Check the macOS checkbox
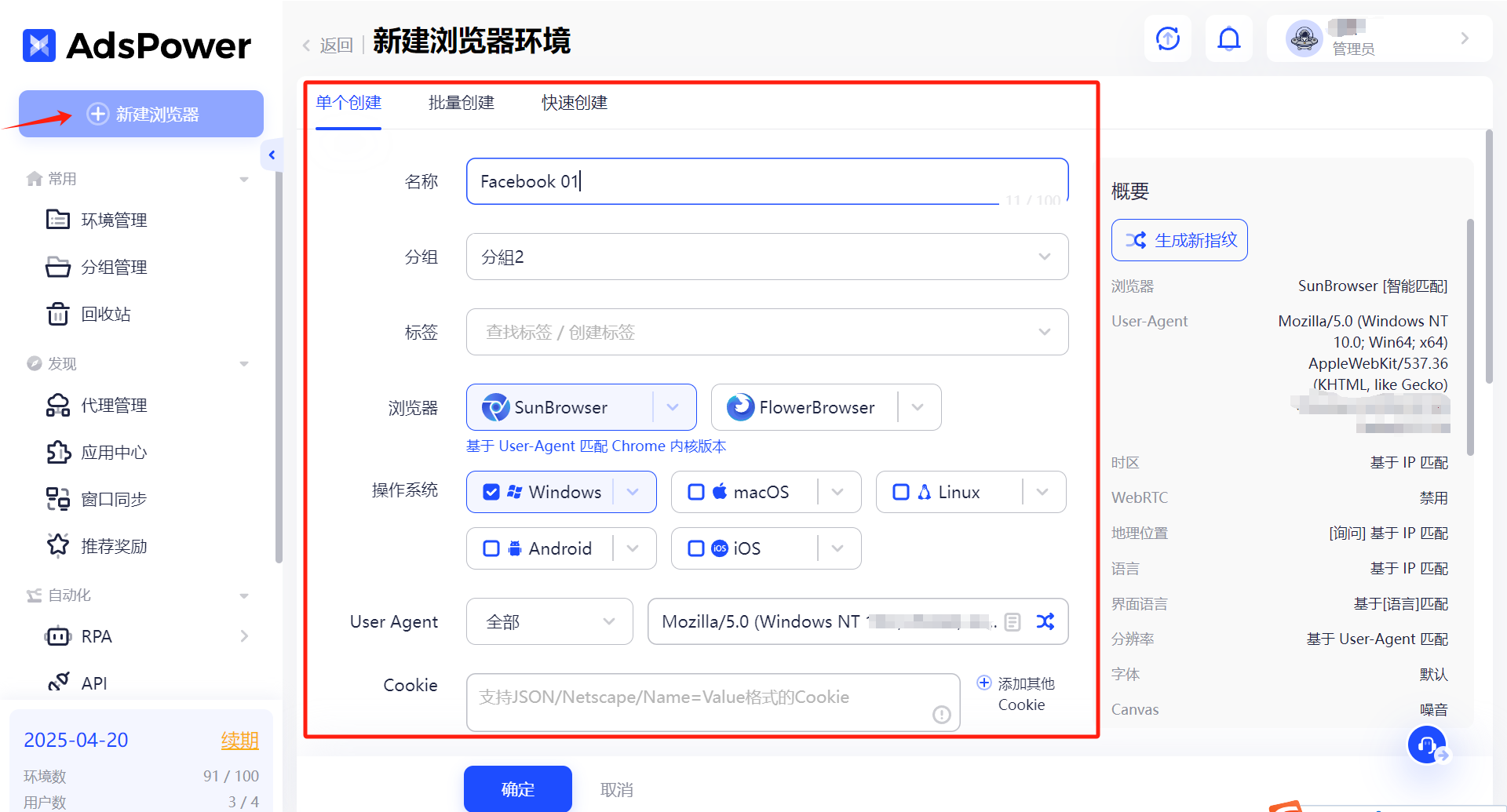The image size is (1507, 812). (x=696, y=492)
